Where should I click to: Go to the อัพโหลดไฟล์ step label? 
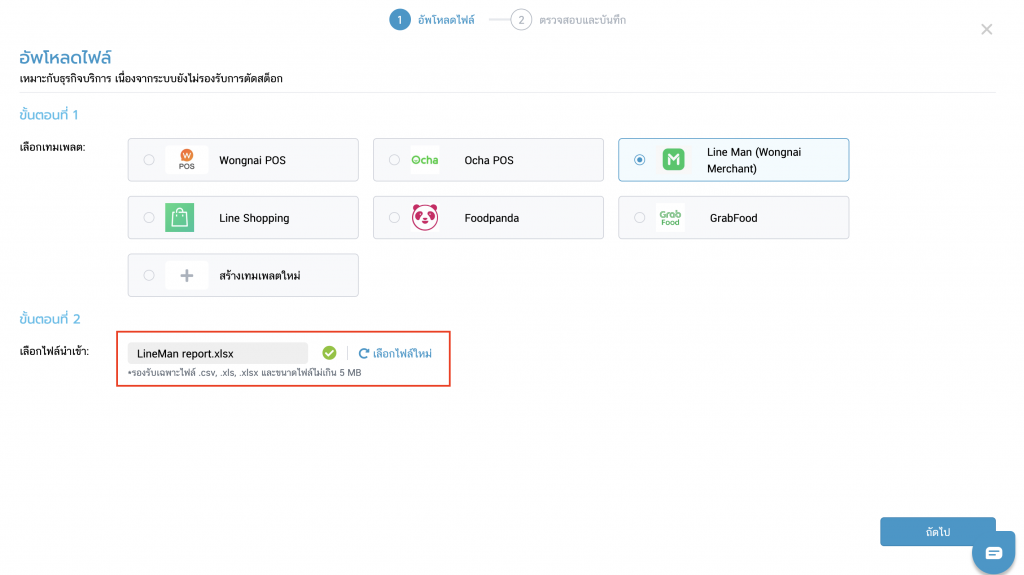(x=446, y=20)
